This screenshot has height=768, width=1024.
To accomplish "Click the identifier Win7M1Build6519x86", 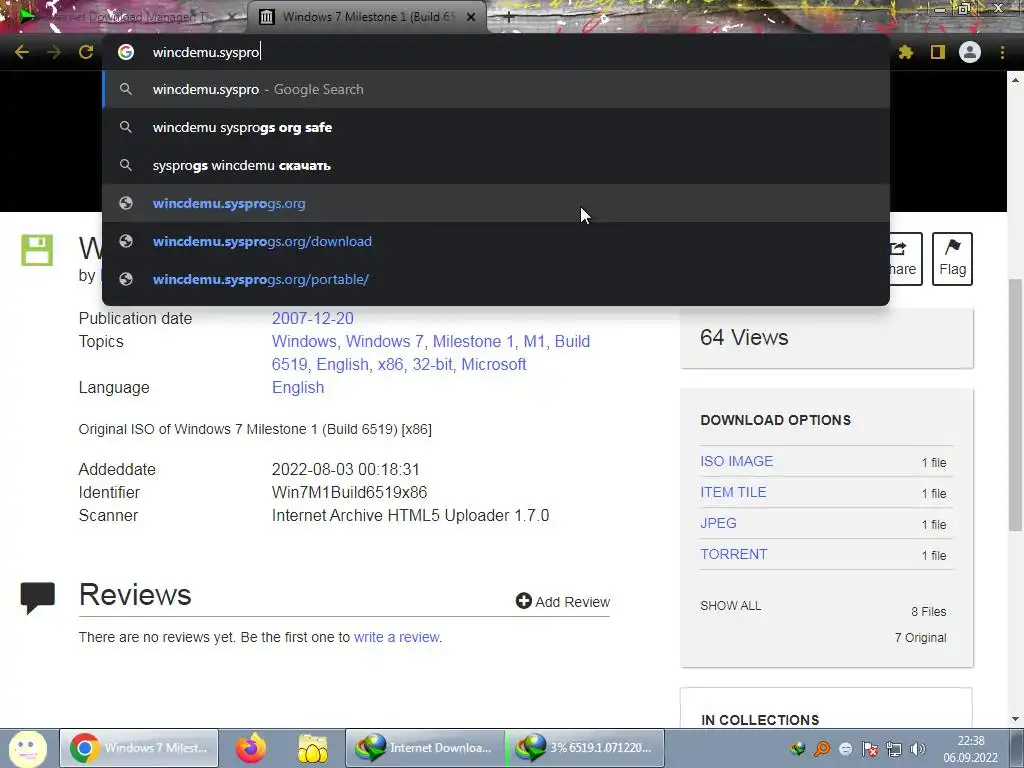I will (349, 492).
